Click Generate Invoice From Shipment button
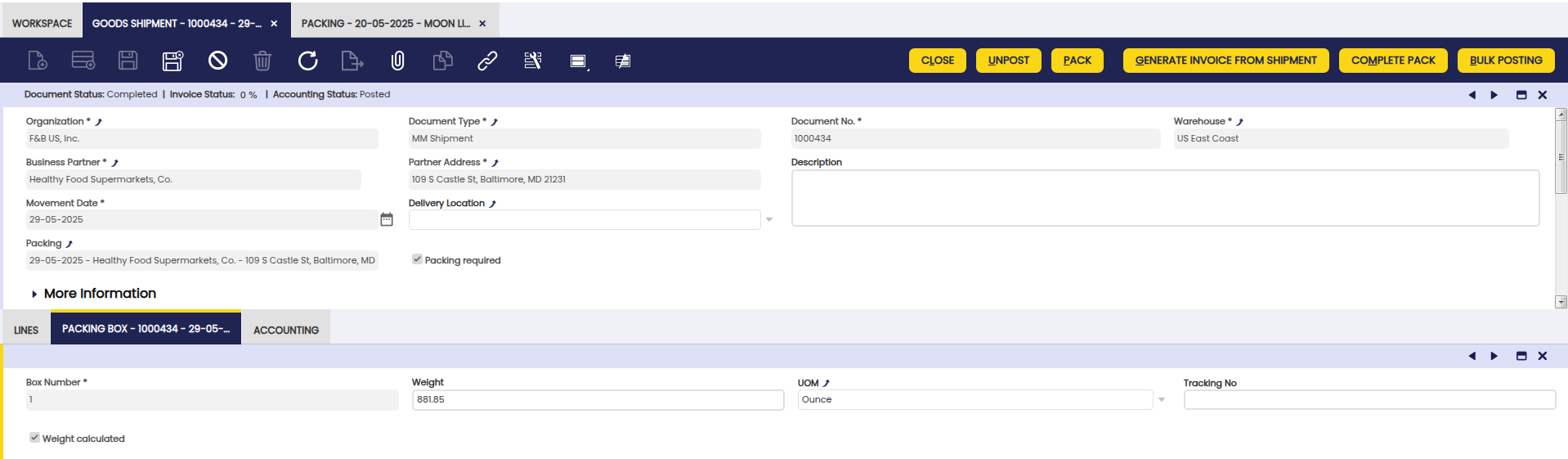 click(1225, 61)
